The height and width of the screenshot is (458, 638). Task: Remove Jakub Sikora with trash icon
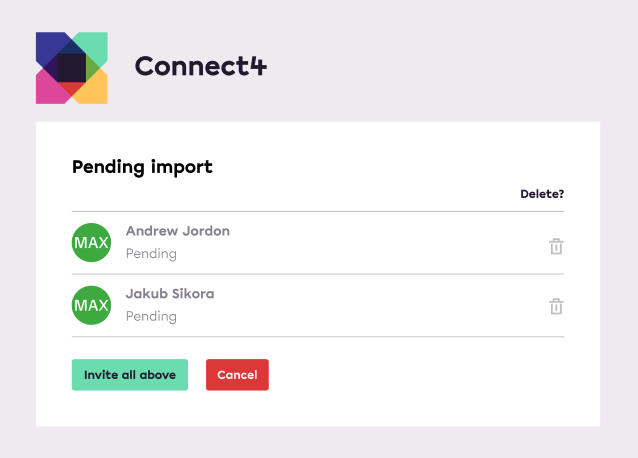click(556, 306)
